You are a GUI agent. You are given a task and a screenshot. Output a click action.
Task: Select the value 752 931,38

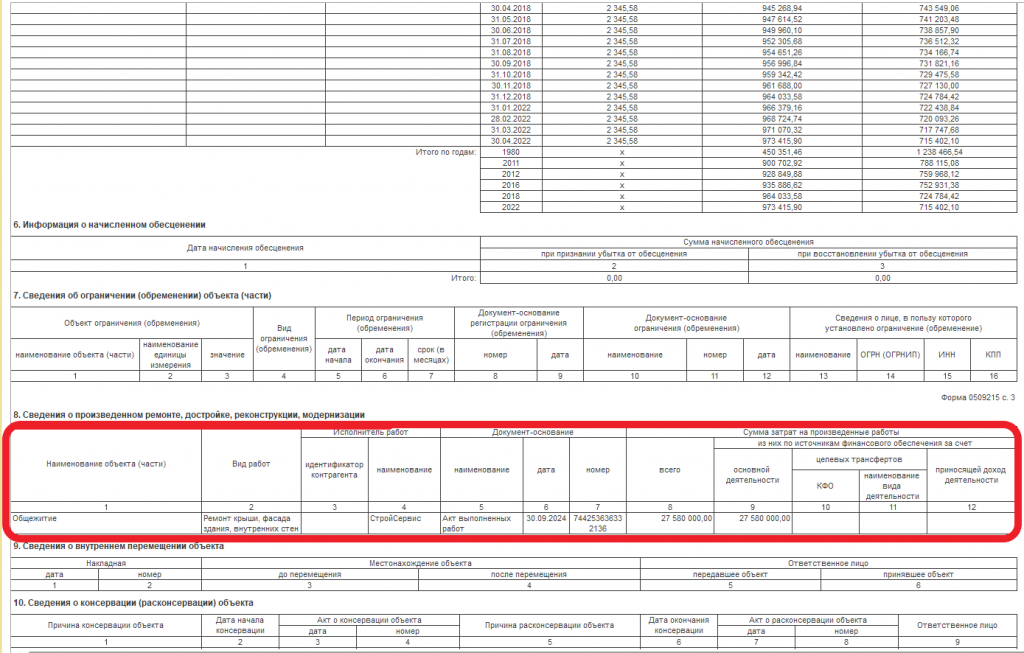click(938, 185)
